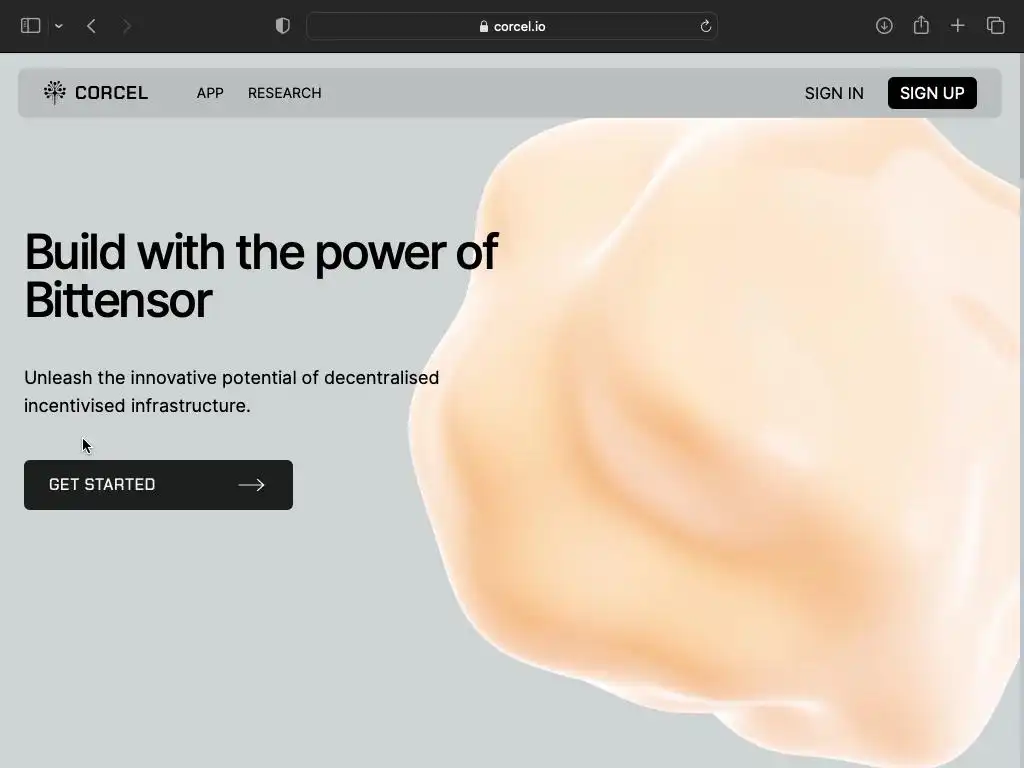Click the lock icon beside corcel.io
The width and height of the screenshot is (1024, 768).
point(484,26)
